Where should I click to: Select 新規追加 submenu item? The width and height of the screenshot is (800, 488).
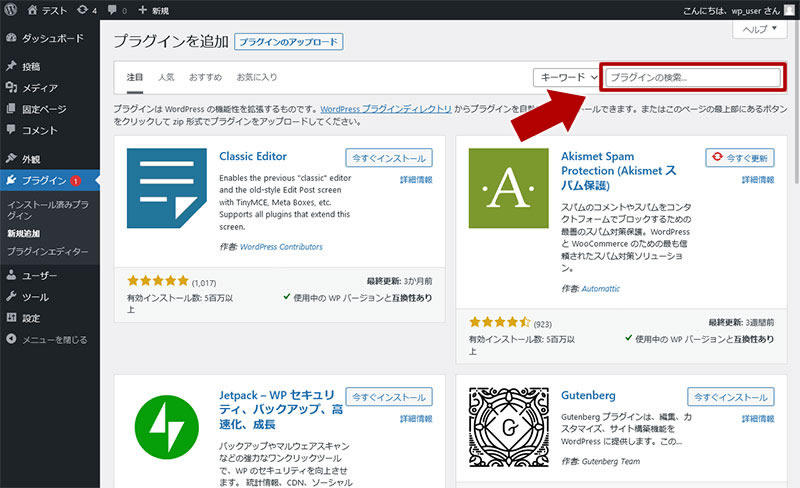23,233
